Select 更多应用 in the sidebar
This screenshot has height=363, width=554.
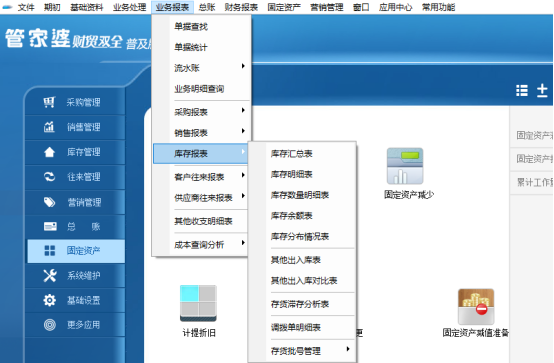click(x=75, y=325)
